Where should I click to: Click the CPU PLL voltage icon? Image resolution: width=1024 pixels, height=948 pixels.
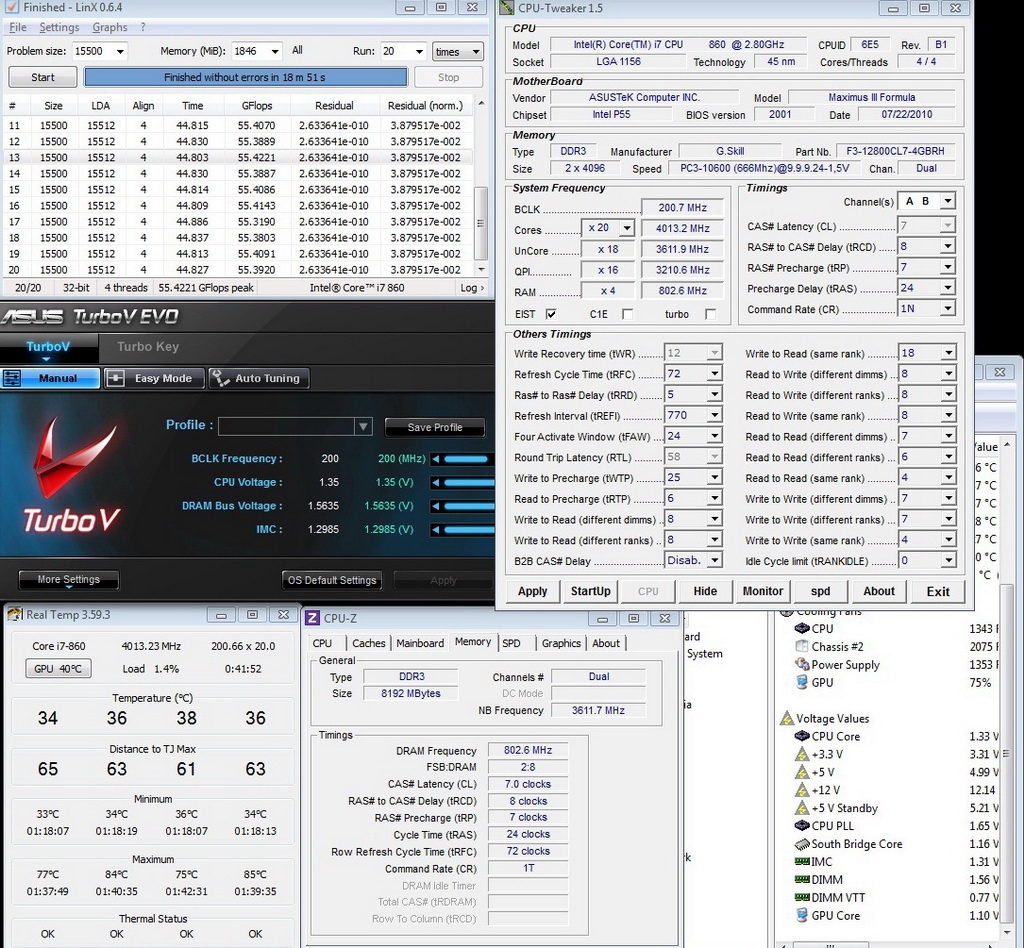point(802,826)
